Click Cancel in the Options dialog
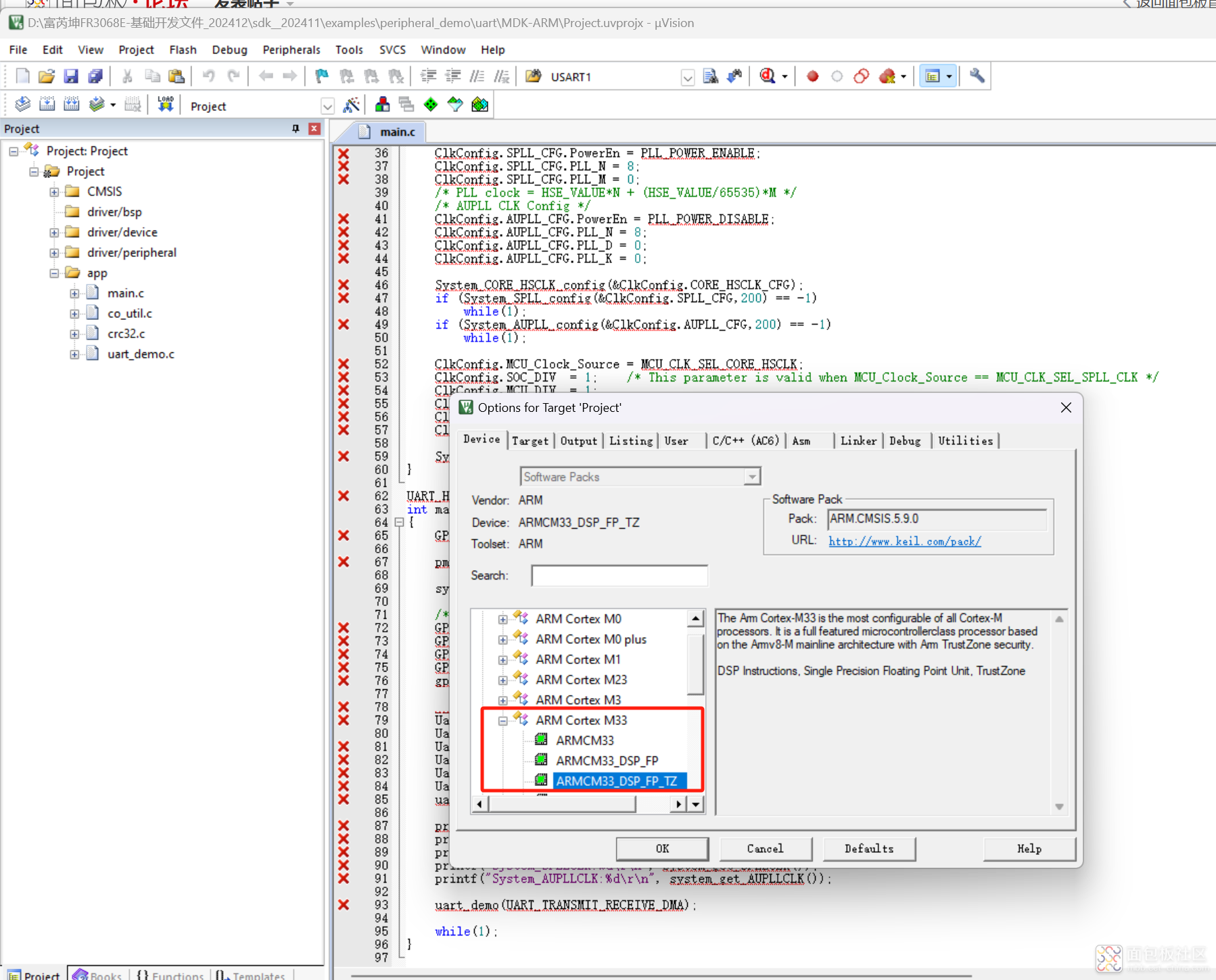Screen dimensions: 1216x980 click(766, 849)
